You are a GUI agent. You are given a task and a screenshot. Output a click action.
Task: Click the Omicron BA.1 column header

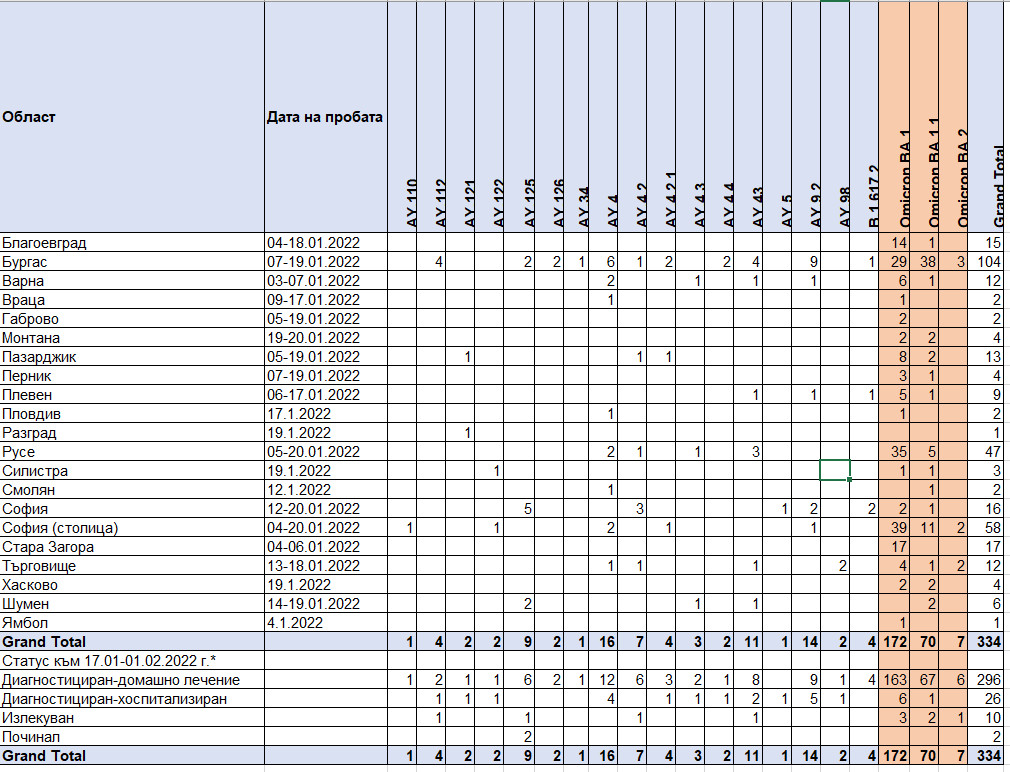[x=894, y=117]
